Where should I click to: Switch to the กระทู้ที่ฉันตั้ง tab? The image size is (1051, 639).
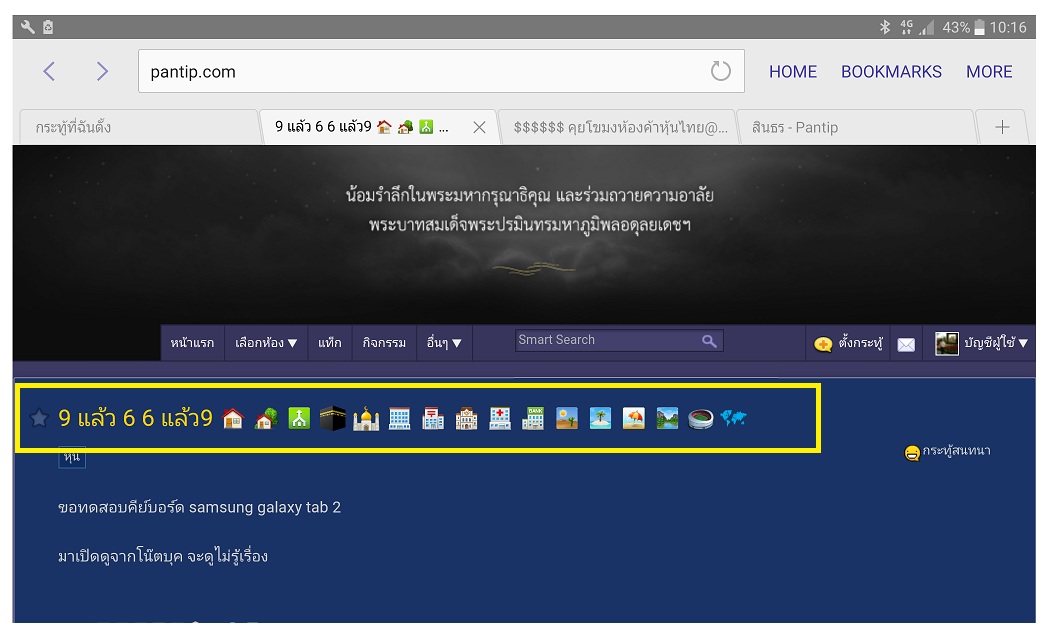(x=137, y=127)
